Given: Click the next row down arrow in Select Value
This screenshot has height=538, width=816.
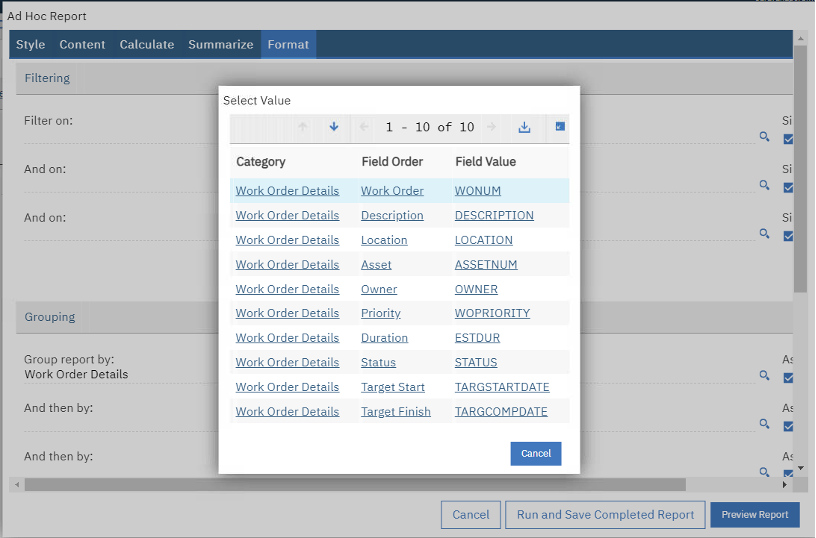Looking at the screenshot, I should 334,127.
